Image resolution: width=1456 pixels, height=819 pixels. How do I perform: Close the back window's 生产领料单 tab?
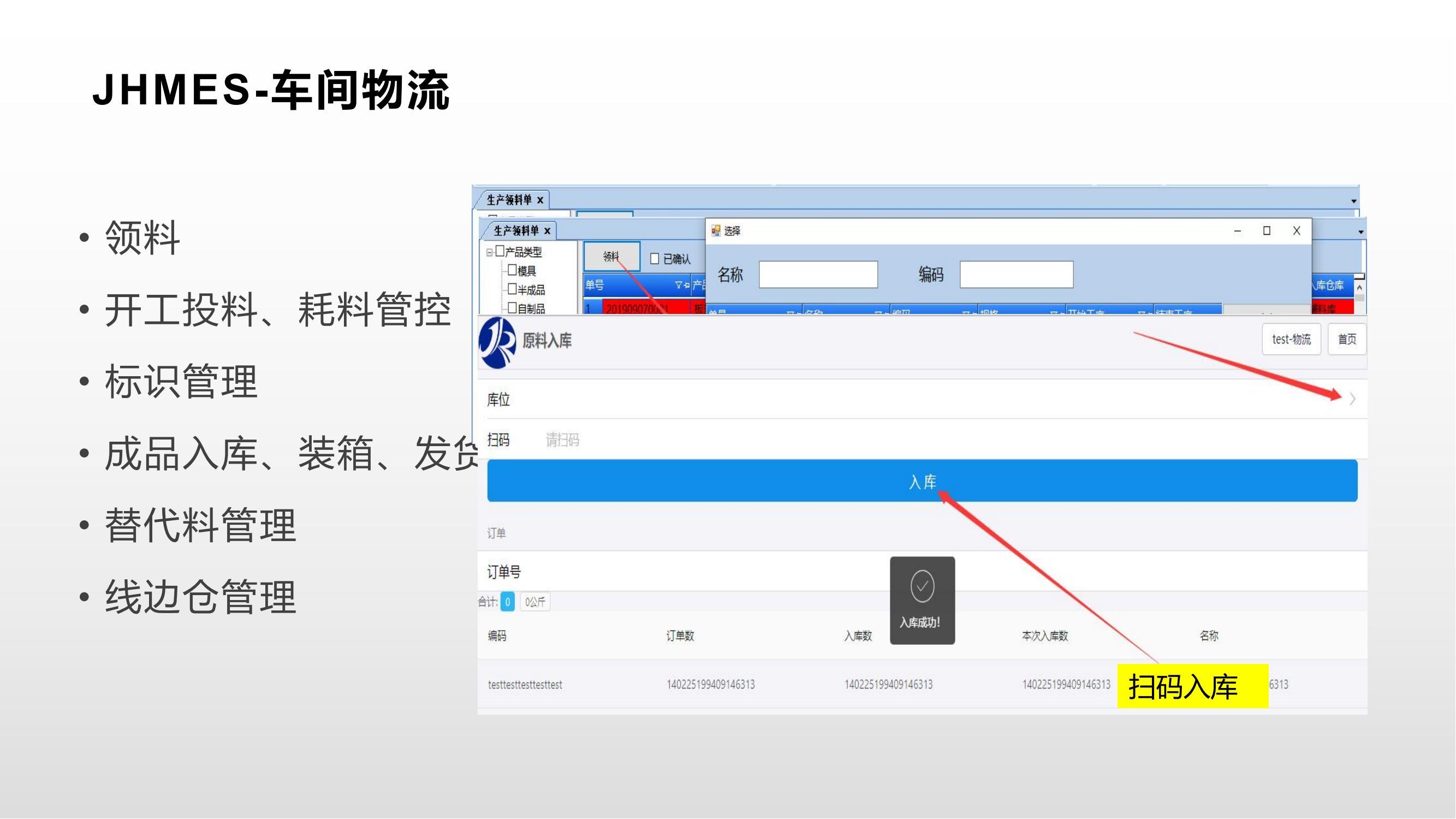[540, 200]
